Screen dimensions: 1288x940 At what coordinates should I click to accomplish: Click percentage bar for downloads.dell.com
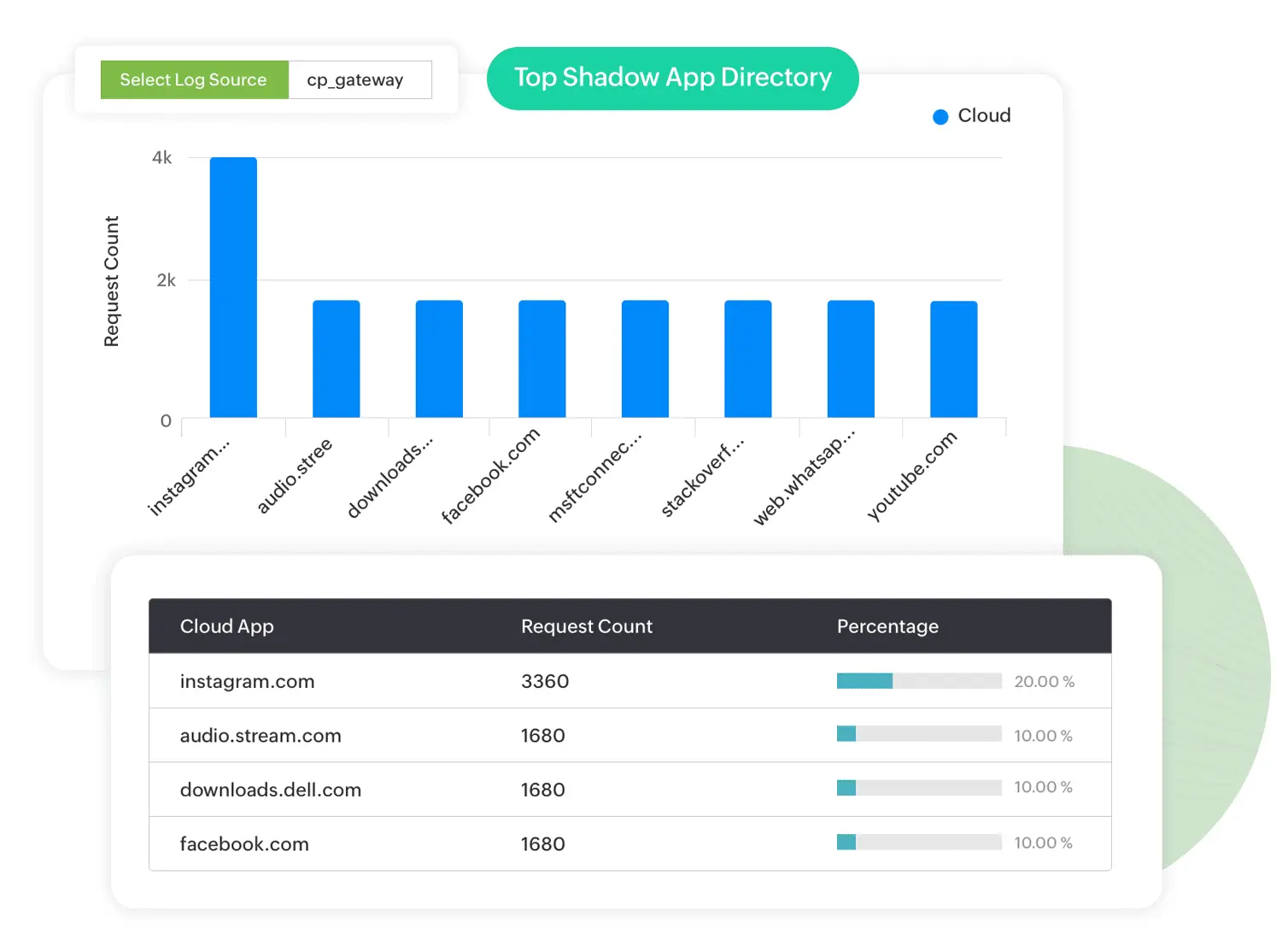click(919, 788)
